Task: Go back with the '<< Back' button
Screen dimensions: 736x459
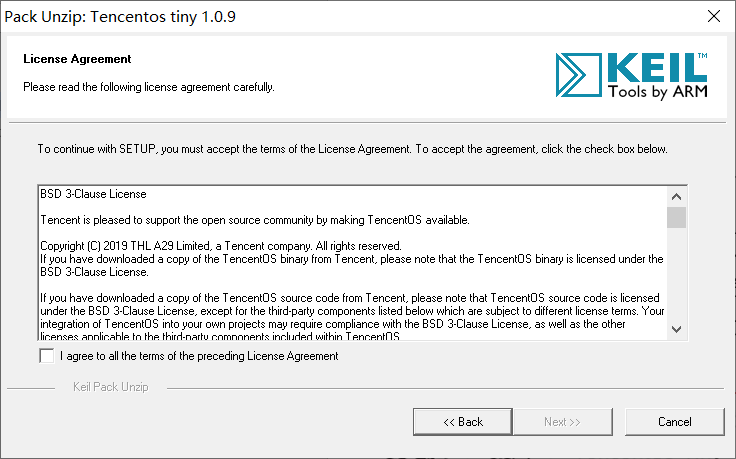Action: [x=462, y=422]
